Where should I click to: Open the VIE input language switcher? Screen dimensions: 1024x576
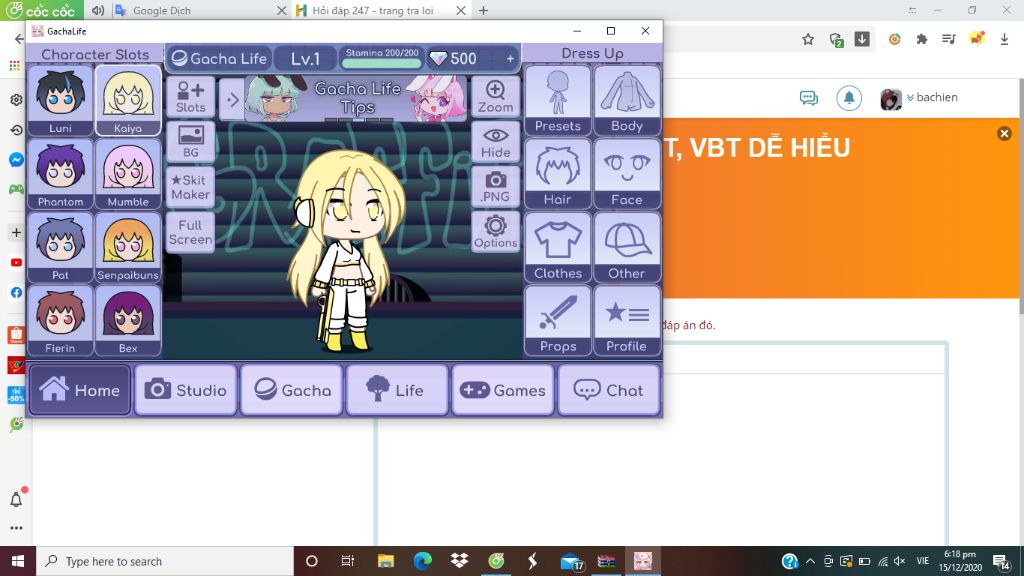tap(922, 561)
